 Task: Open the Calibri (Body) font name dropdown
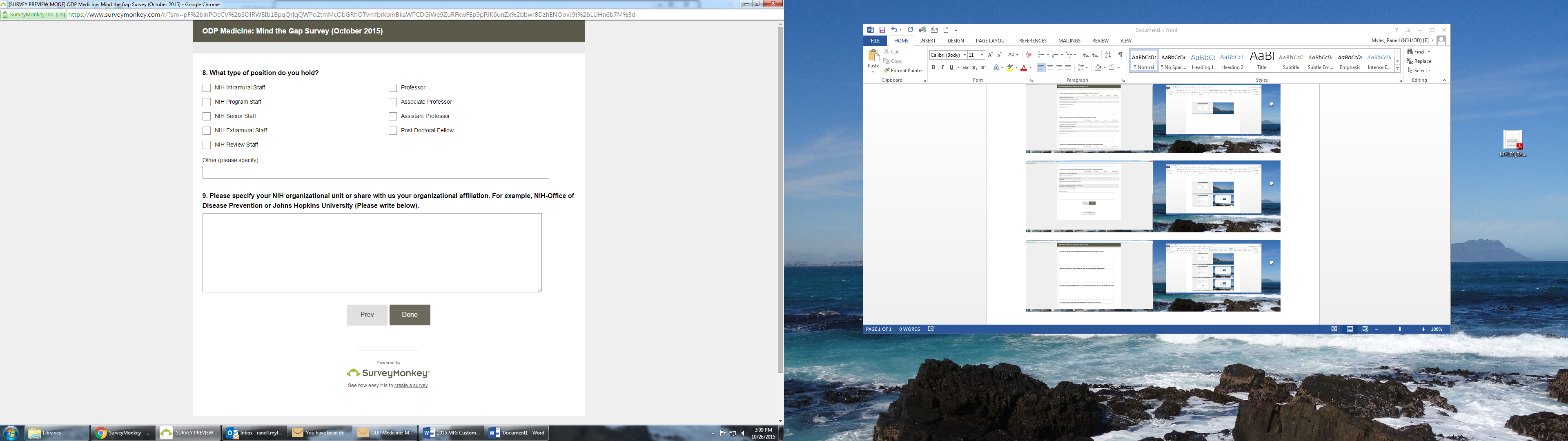point(965,55)
